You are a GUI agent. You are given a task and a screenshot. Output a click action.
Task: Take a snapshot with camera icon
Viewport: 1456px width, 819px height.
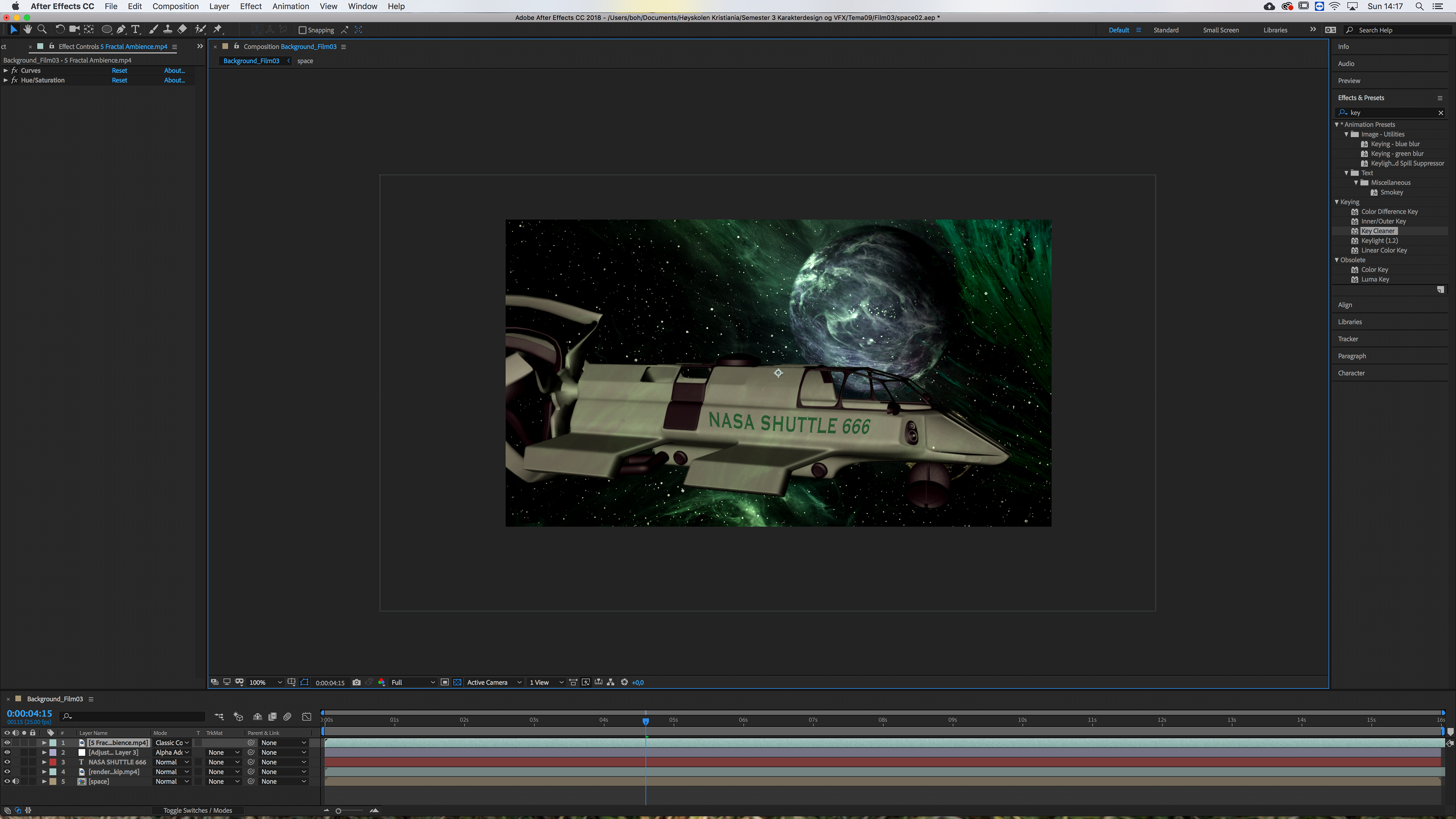[356, 682]
